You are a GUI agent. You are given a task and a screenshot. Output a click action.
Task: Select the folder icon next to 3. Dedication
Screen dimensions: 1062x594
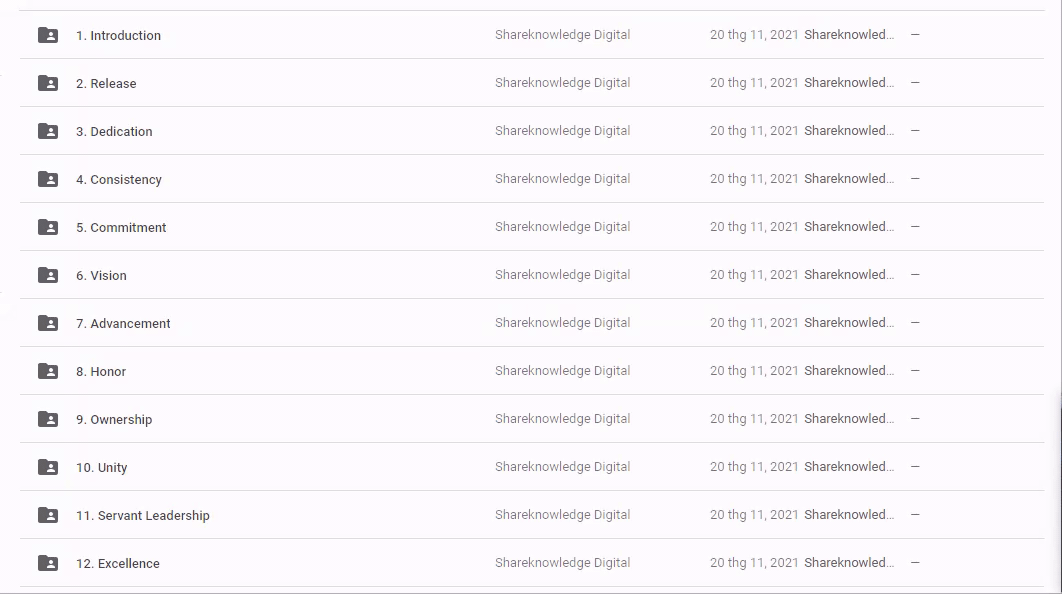(x=48, y=131)
